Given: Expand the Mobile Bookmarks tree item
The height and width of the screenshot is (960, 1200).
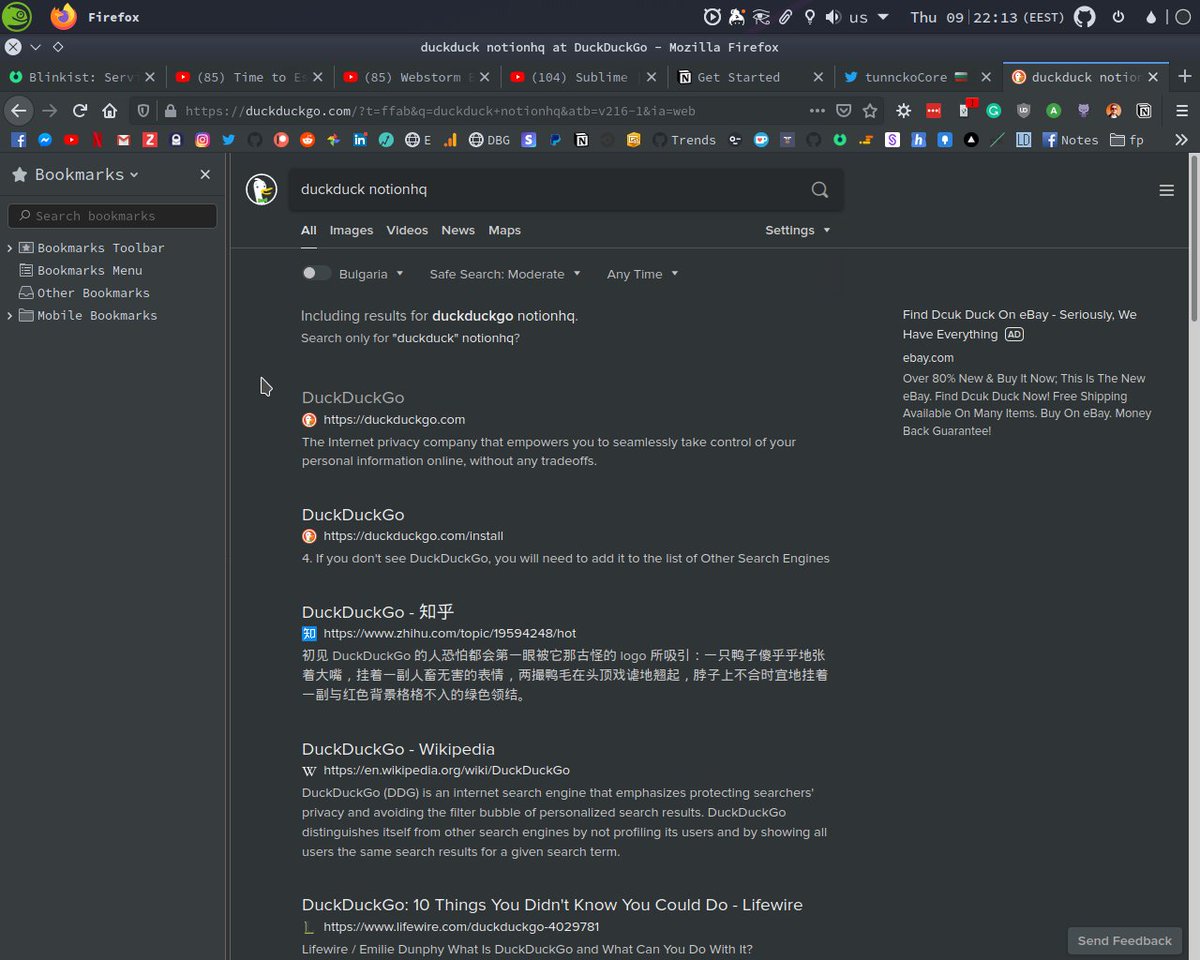Looking at the screenshot, I should pos(9,316).
